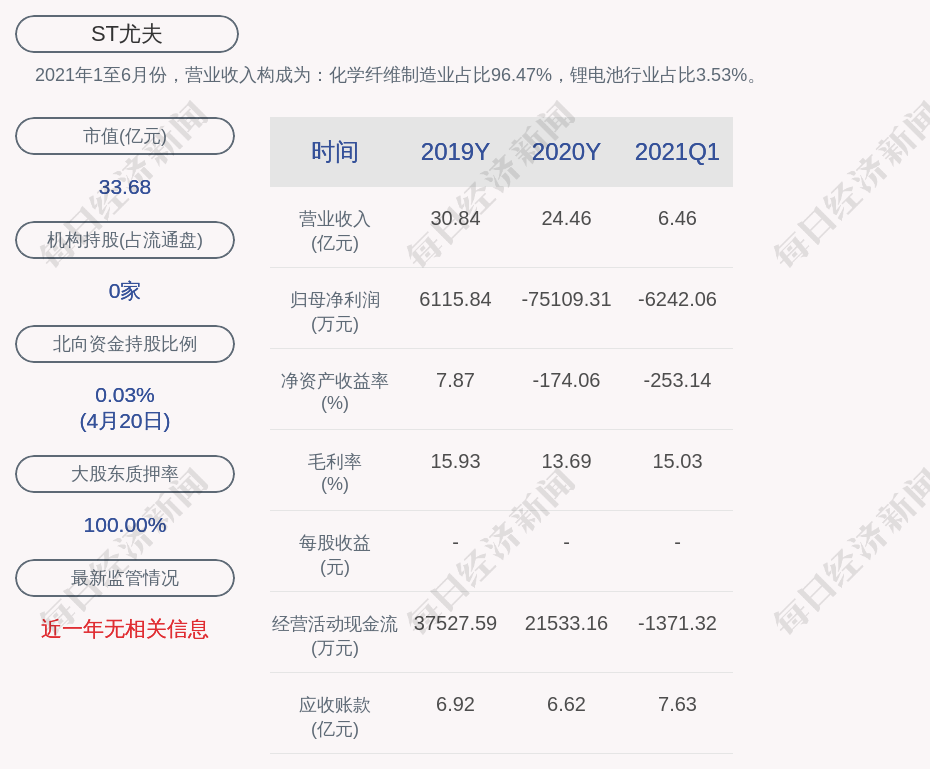This screenshot has height=769, width=930.
Task: Click the 7.63 receivables cell
Action: click(677, 704)
